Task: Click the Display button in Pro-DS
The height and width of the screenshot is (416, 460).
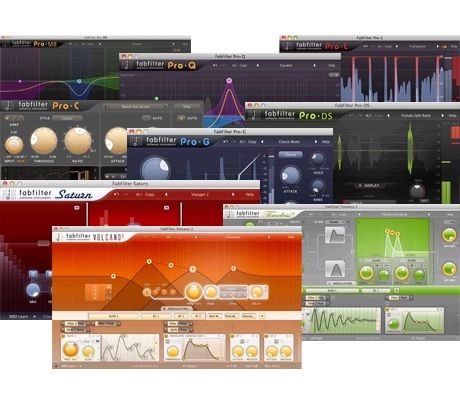Action: [x=369, y=185]
